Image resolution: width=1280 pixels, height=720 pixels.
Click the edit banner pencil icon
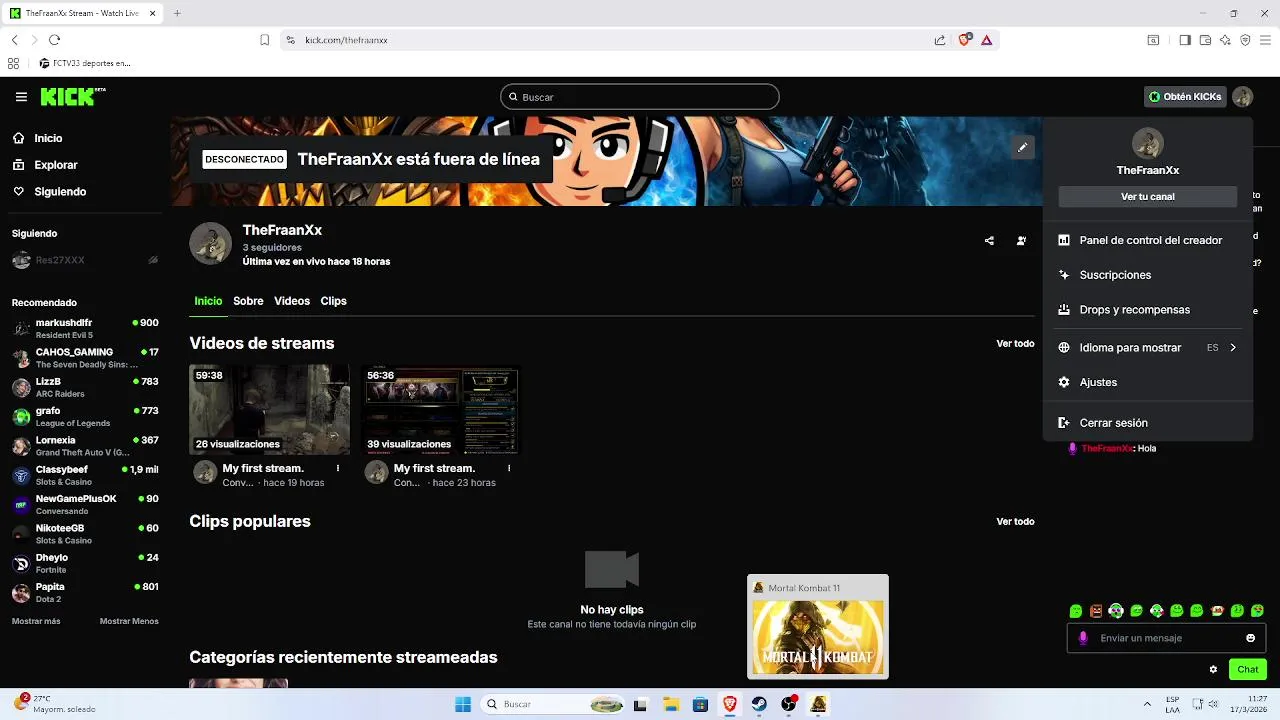pyautogui.click(x=1022, y=147)
